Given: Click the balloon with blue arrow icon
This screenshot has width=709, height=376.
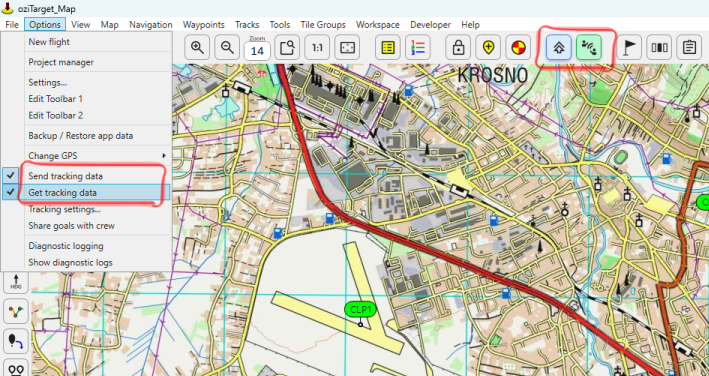Looking at the screenshot, I should click(16, 341).
